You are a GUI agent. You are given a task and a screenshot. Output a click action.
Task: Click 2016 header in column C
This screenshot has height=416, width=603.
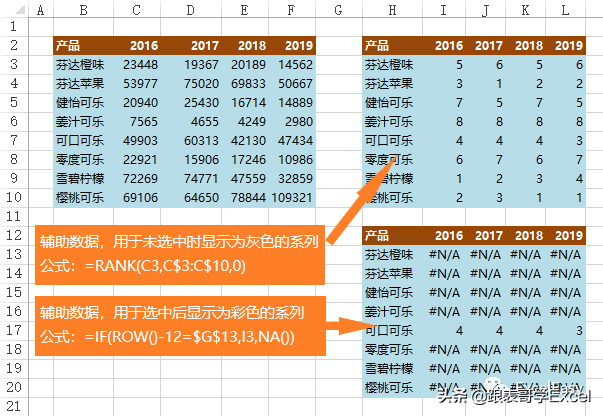[x=137, y=46]
